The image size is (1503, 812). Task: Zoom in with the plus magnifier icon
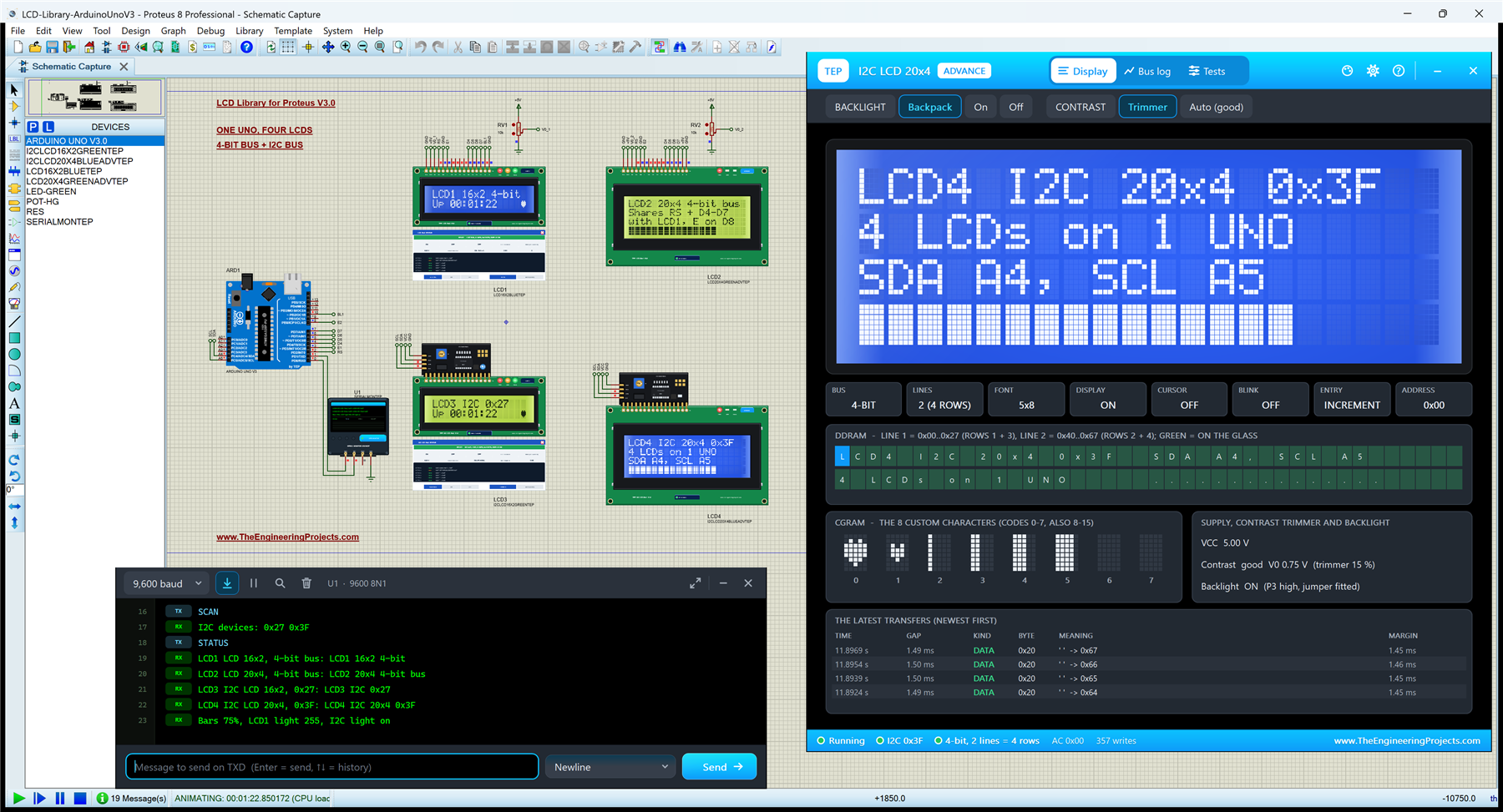pyautogui.click(x=346, y=48)
